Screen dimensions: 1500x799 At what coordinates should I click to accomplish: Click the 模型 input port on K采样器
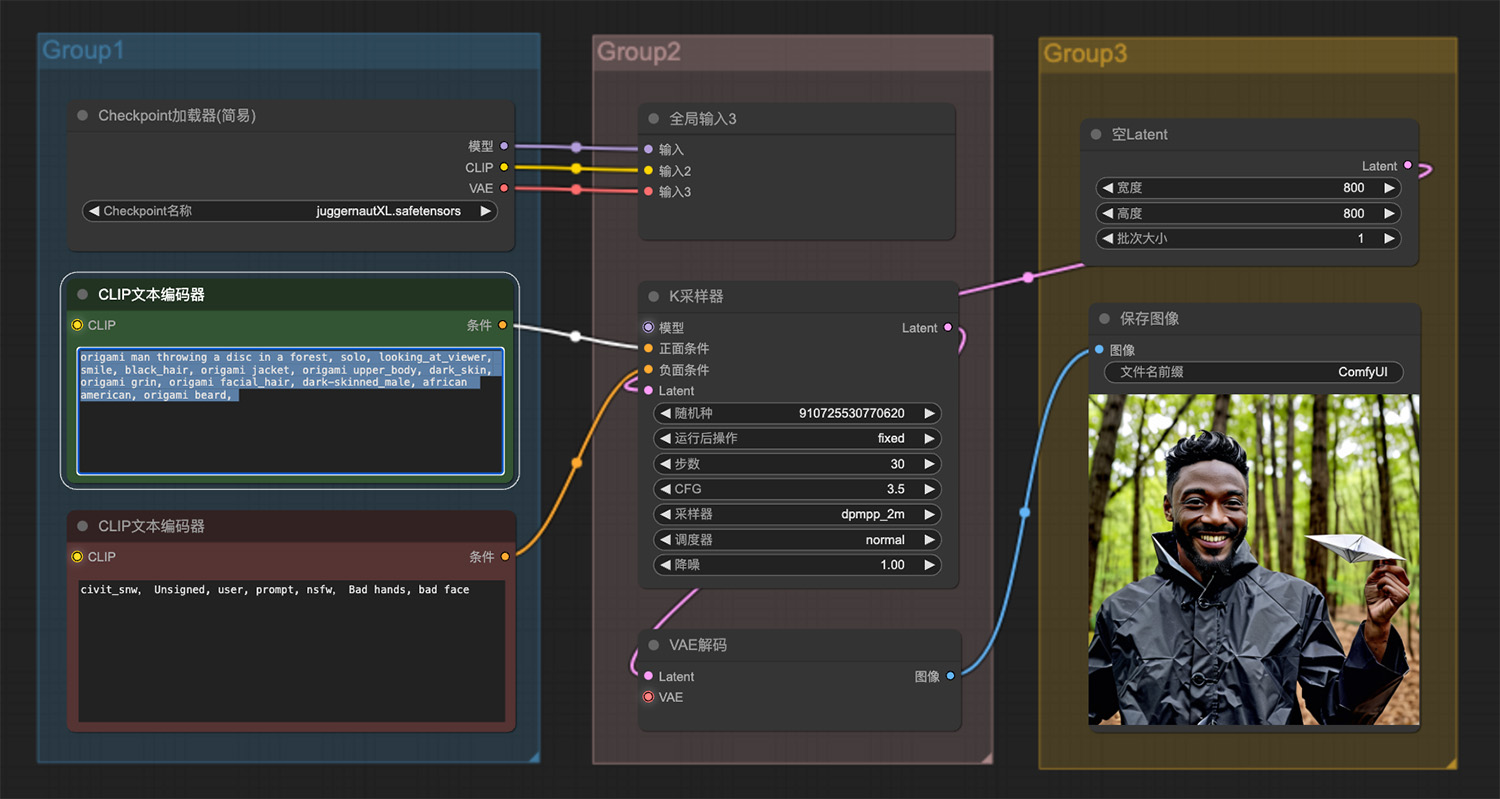[648, 327]
